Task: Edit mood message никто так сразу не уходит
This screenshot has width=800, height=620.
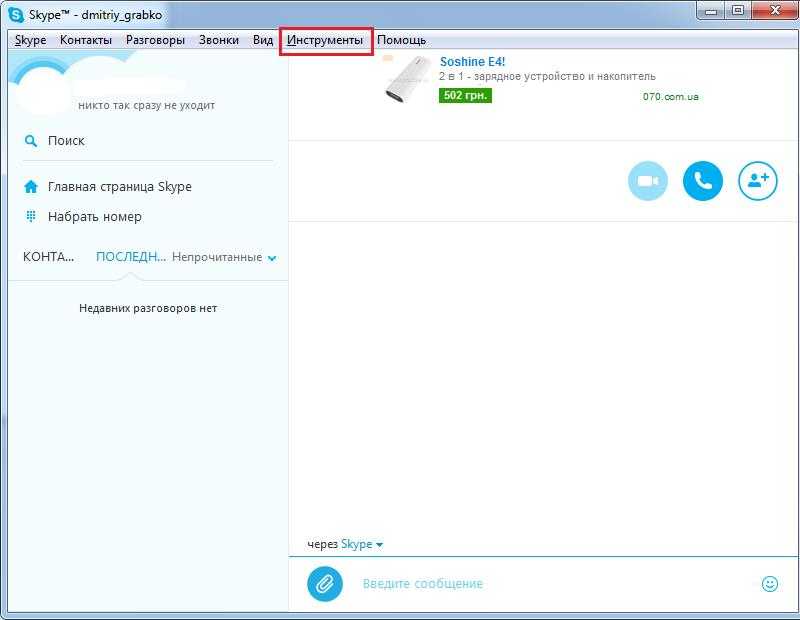Action: click(146, 105)
